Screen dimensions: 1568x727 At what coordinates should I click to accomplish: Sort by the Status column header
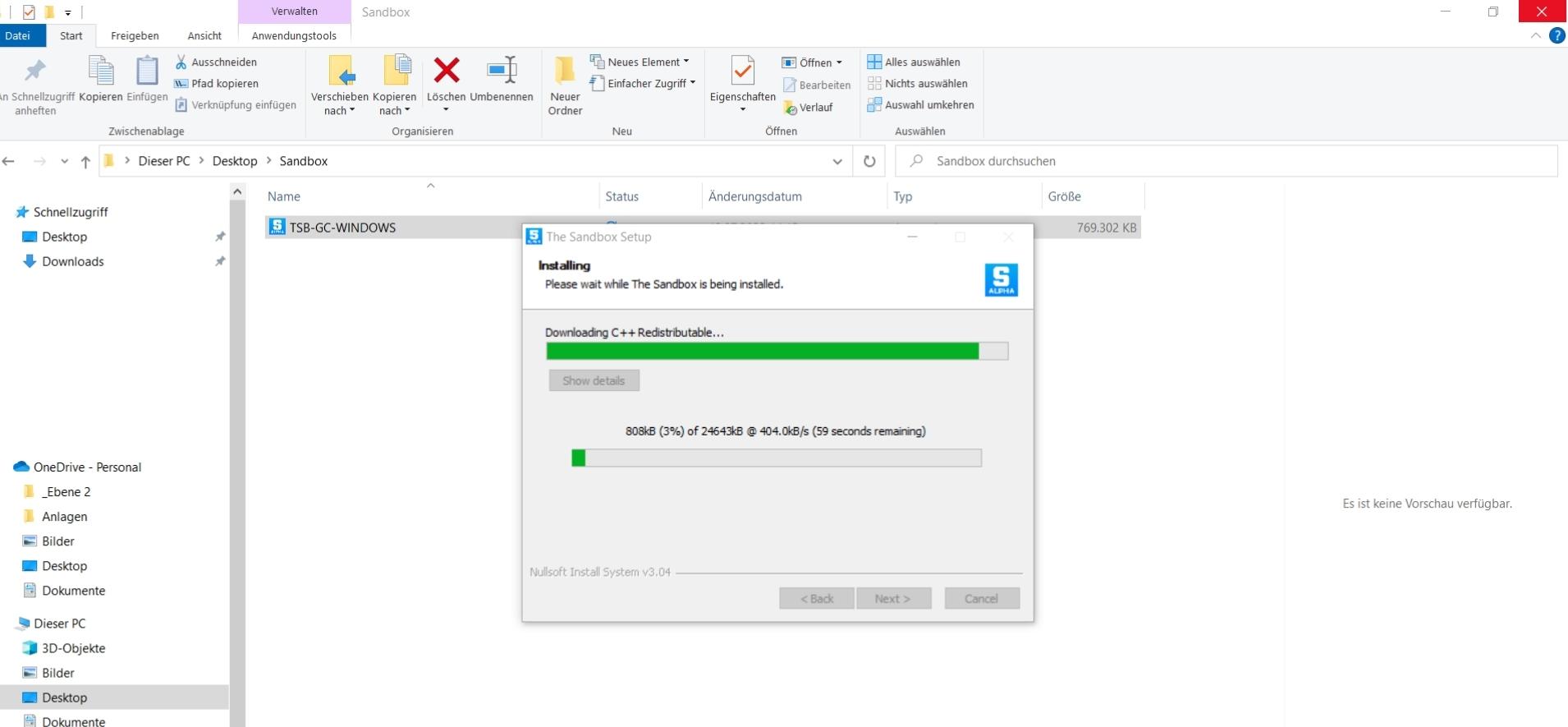tap(621, 196)
